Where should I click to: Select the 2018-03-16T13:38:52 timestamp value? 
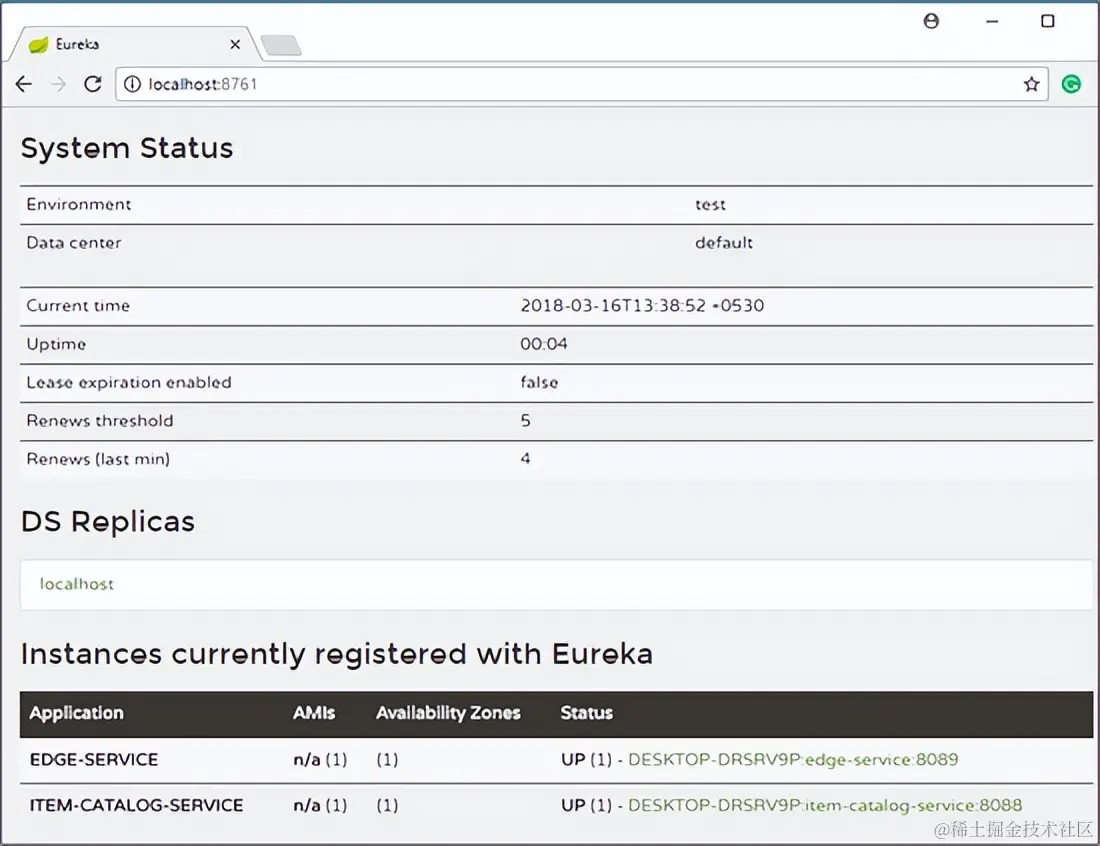pyautogui.click(x=642, y=306)
